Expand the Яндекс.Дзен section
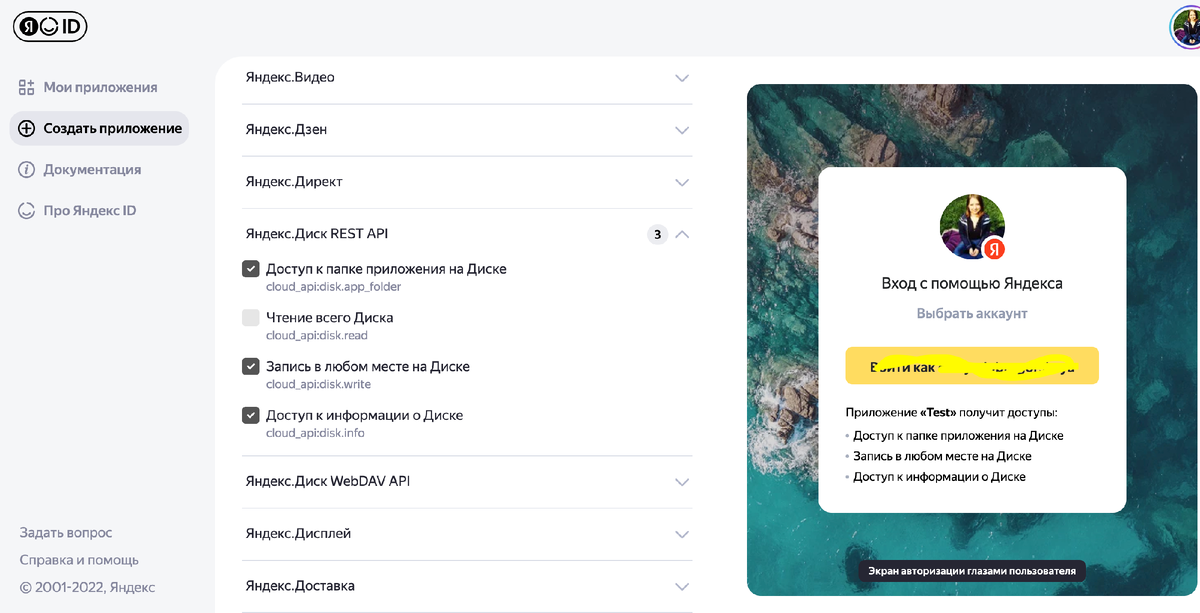 [x=467, y=130]
